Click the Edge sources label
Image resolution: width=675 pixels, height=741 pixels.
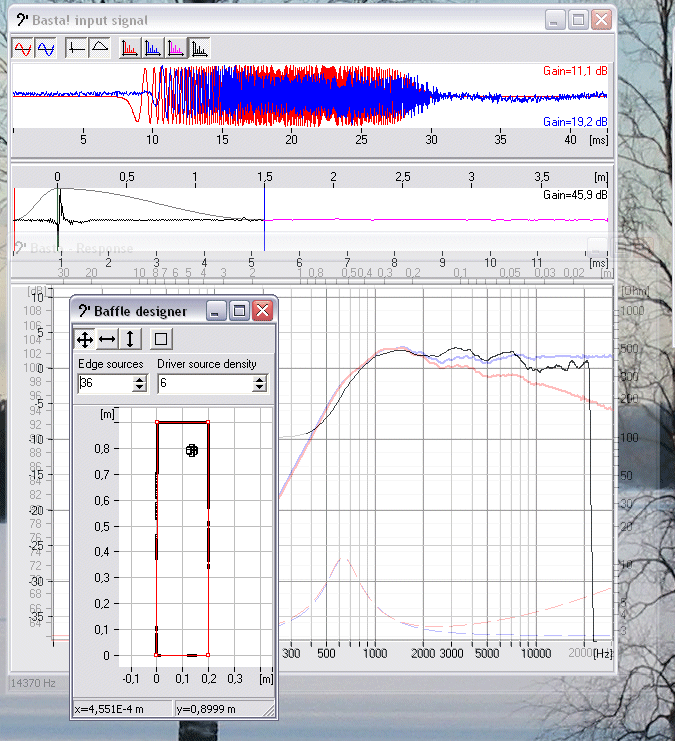111,364
